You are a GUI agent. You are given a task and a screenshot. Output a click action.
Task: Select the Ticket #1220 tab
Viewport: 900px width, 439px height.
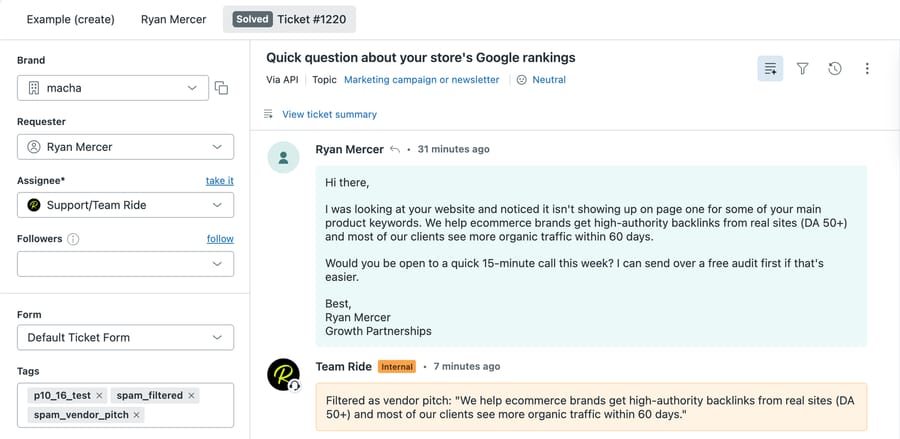point(289,20)
